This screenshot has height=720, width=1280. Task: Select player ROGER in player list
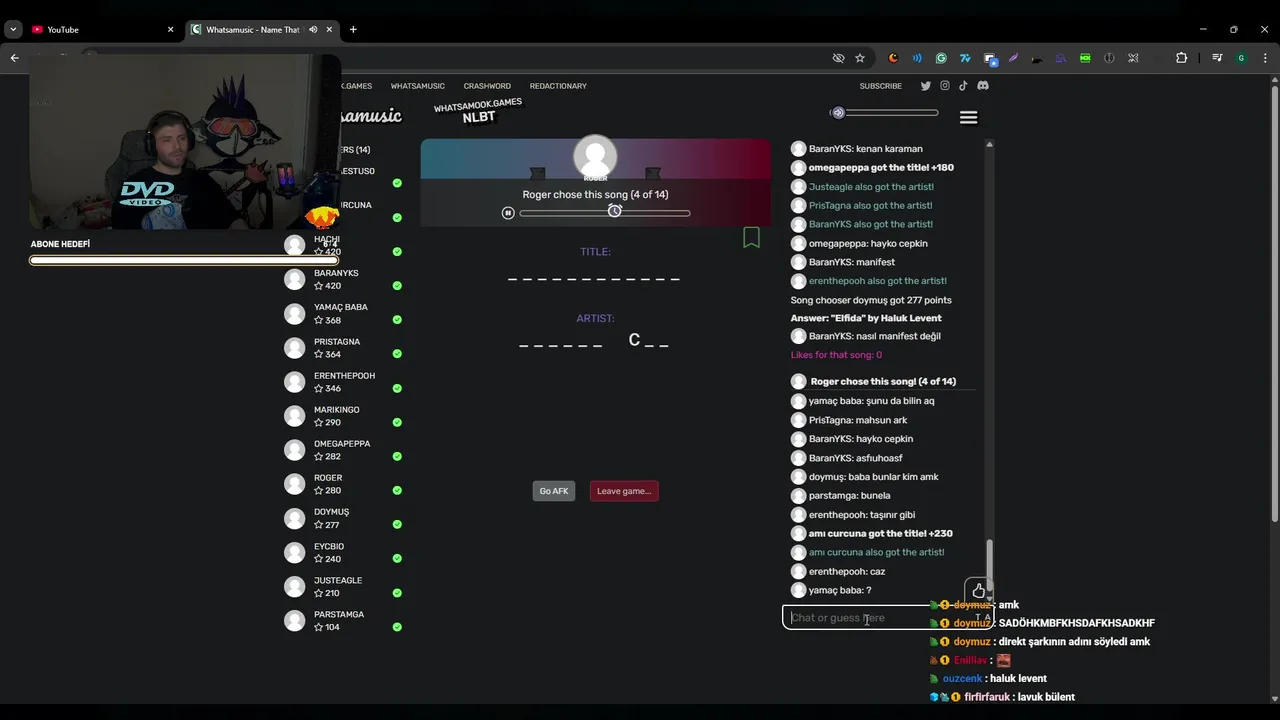point(342,484)
